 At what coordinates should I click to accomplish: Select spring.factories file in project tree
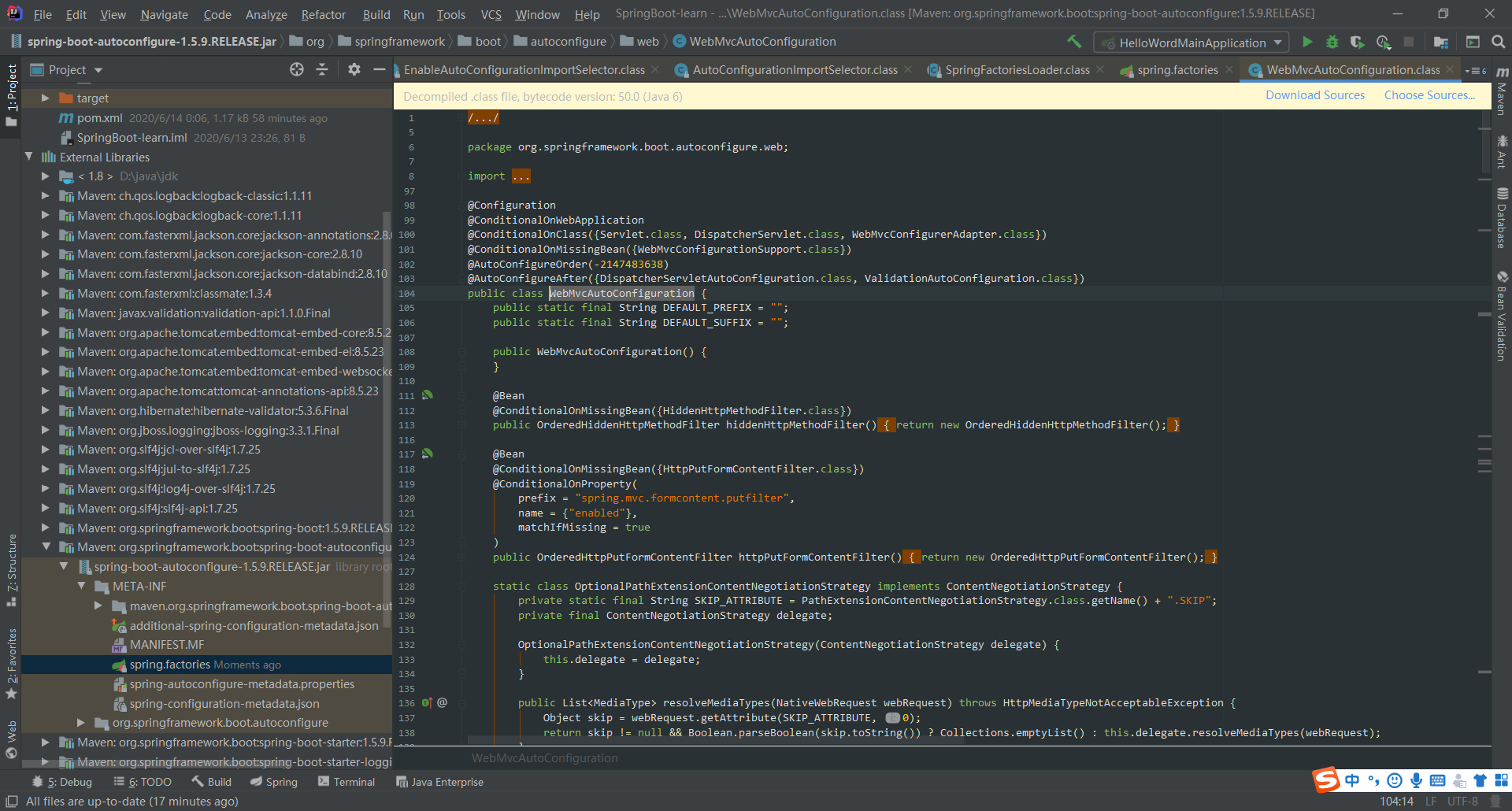tap(206, 665)
